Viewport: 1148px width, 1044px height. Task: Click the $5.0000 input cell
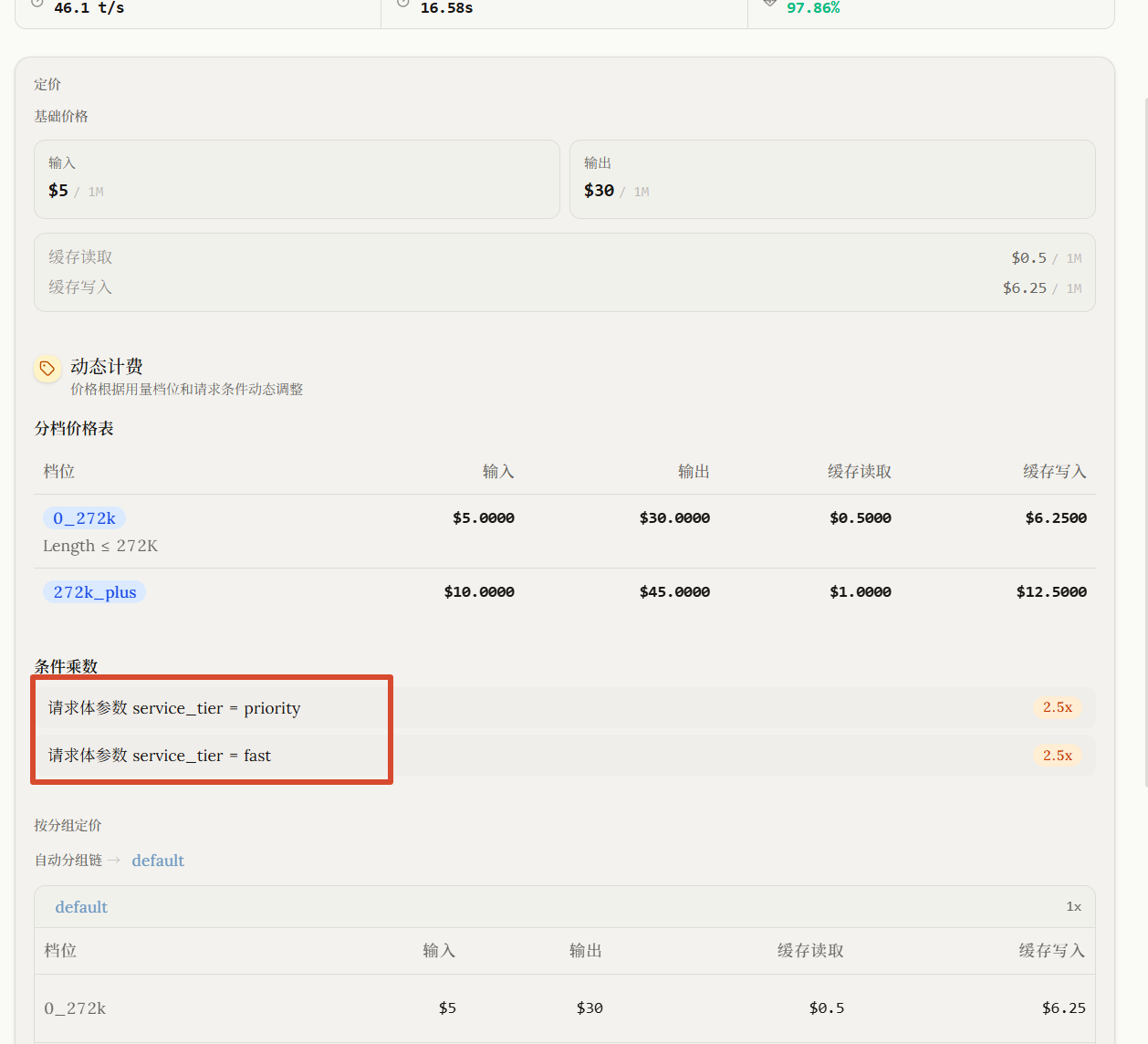pos(484,518)
